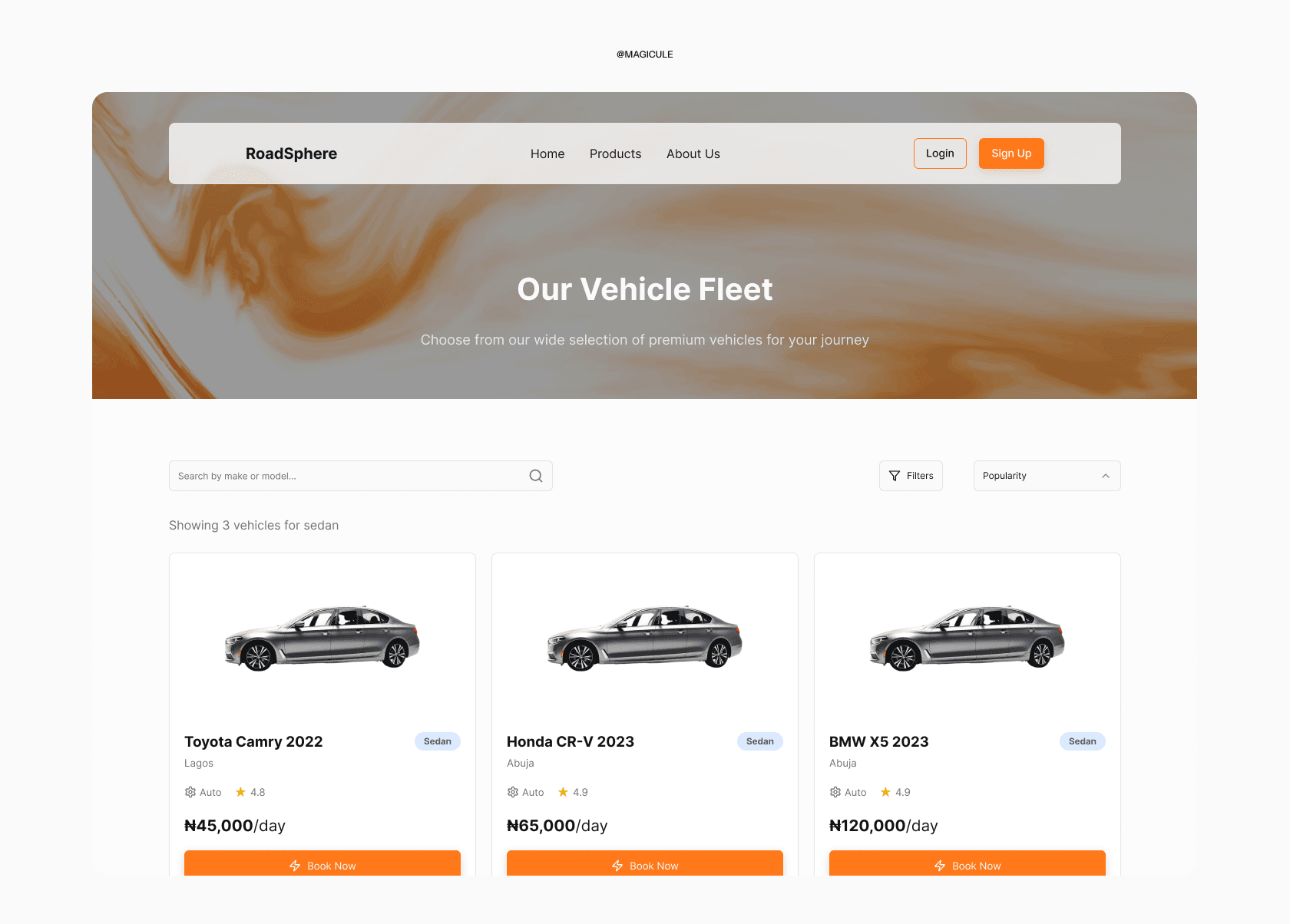Click the @MAGICULE text at top
The image size is (1290, 924).
[x=645, y=54]
